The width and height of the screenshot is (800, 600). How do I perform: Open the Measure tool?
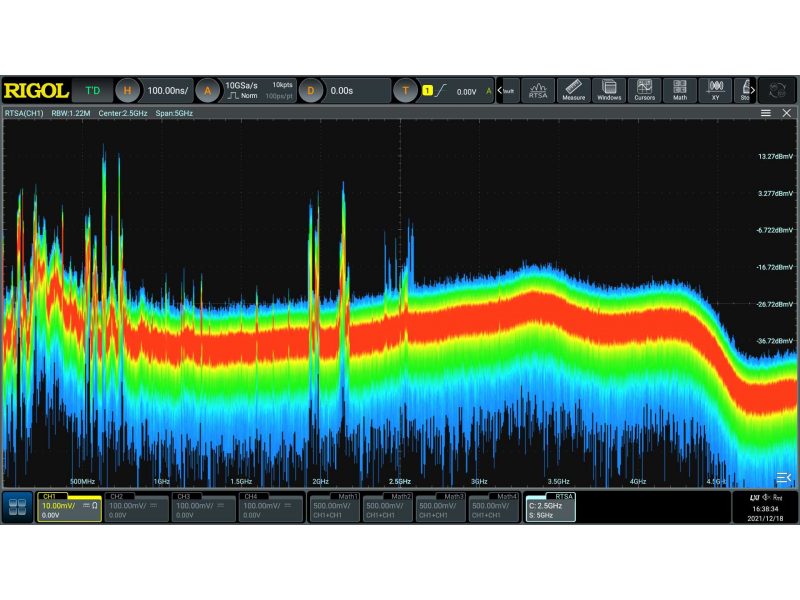coord(574,91)
